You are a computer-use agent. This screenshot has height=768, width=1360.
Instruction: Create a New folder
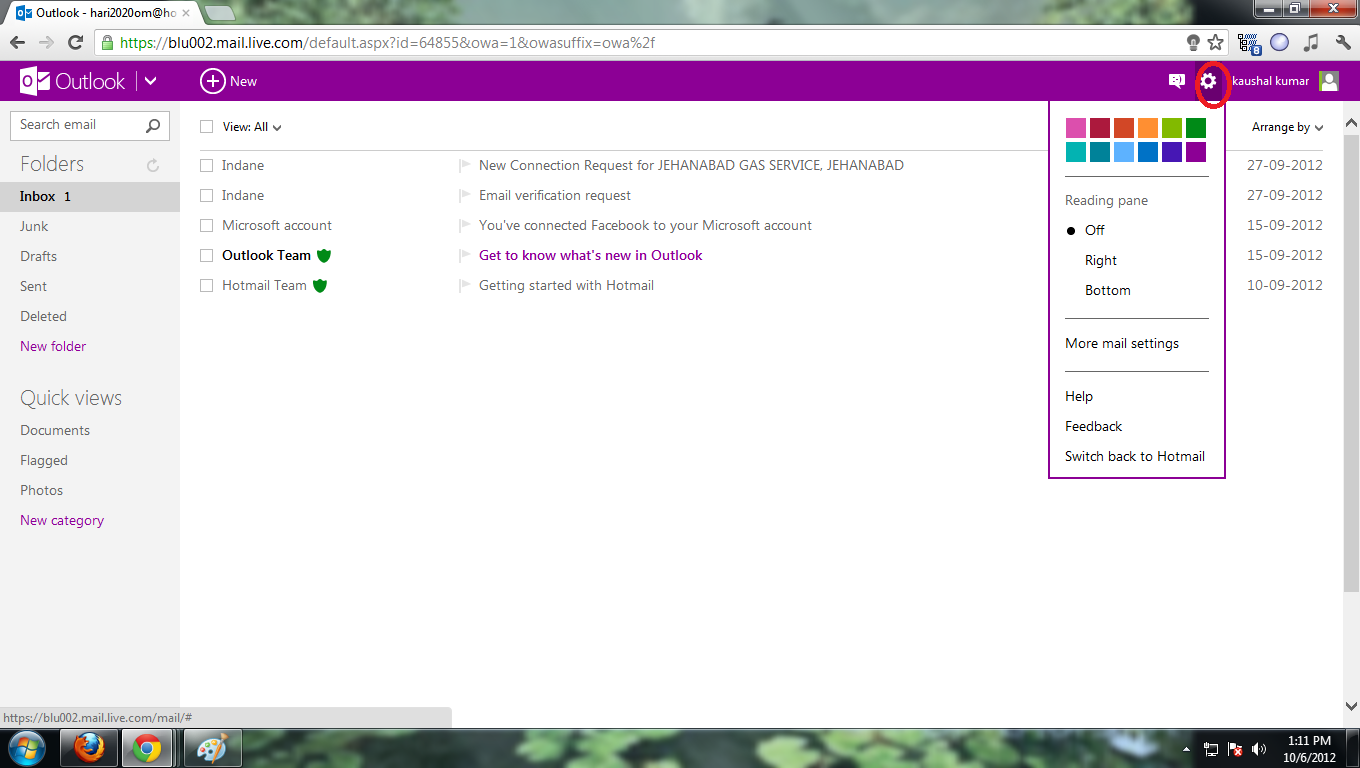pos(53,346)
